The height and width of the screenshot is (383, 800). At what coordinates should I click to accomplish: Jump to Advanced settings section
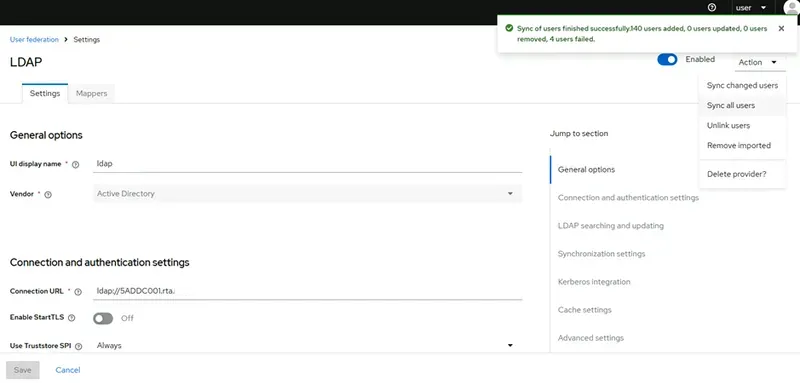591,338
